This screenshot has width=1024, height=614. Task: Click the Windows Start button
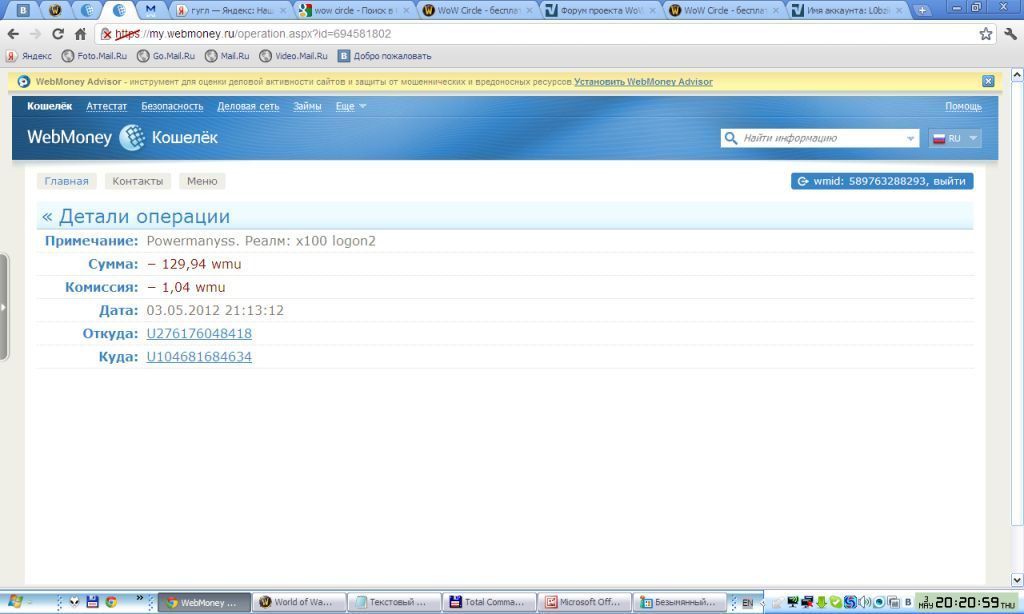point(15,602)
